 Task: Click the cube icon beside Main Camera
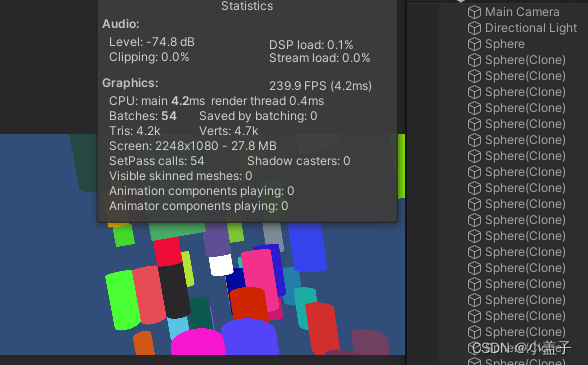(474, 12)
